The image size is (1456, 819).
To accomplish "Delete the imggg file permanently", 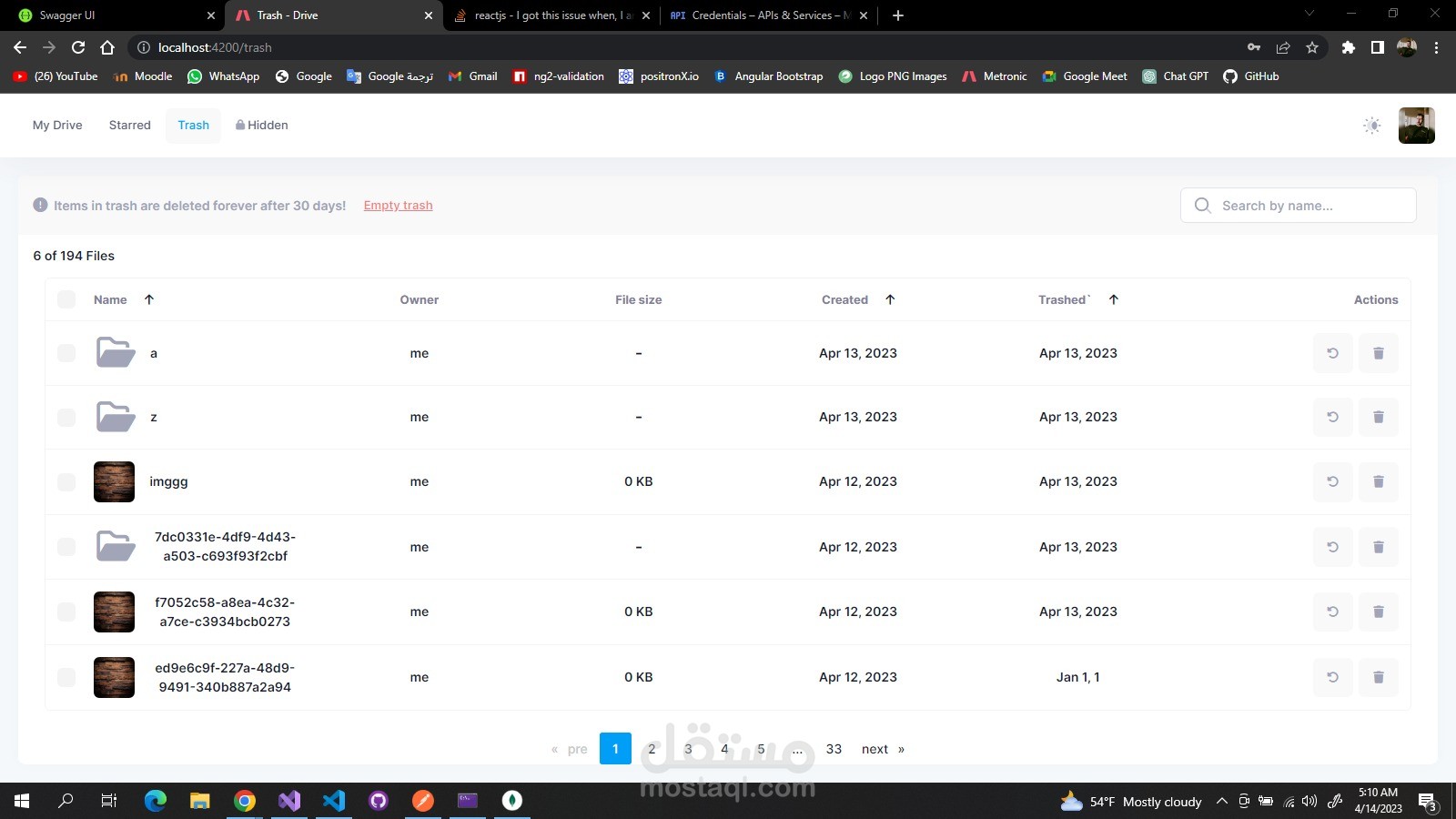I will click(1379, 481).
